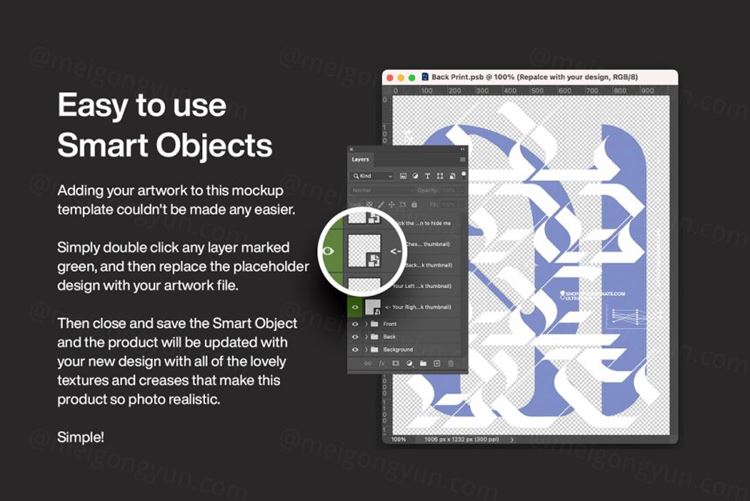Click the type layer filter icon
Viewport: 750px width, 501px height.
[428, 175]
